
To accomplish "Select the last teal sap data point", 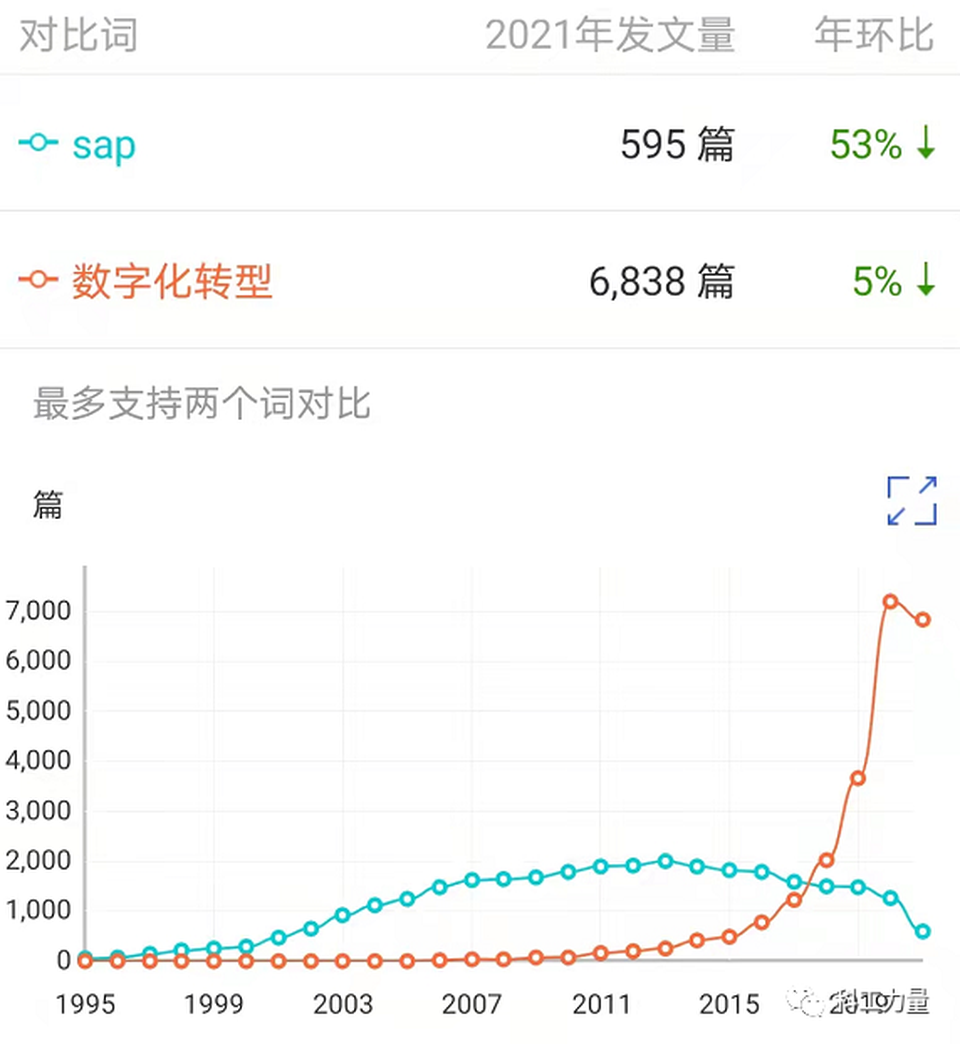I will pos(922,931).
